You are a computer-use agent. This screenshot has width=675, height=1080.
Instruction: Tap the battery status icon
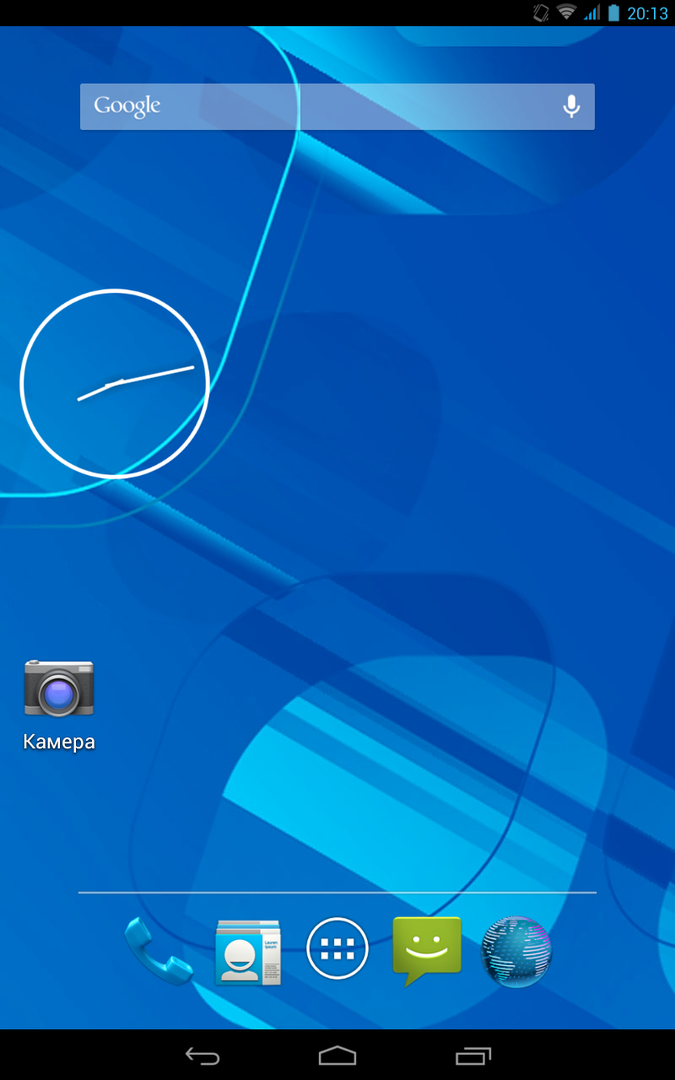pos(613,13)
